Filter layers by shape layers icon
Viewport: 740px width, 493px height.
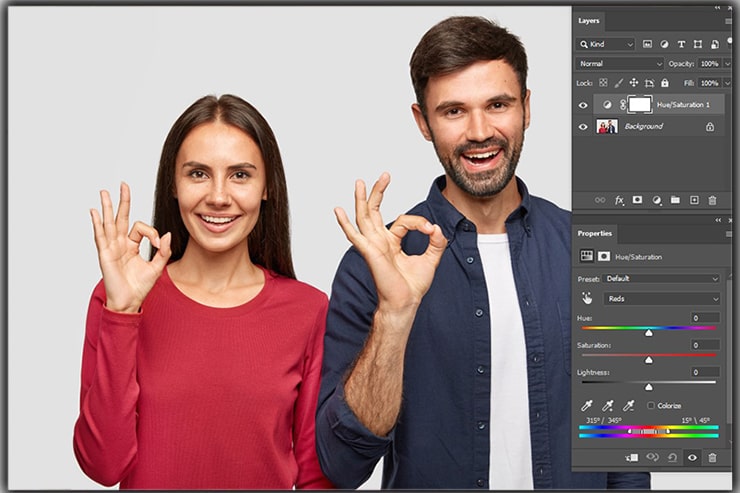coord(698,44)
